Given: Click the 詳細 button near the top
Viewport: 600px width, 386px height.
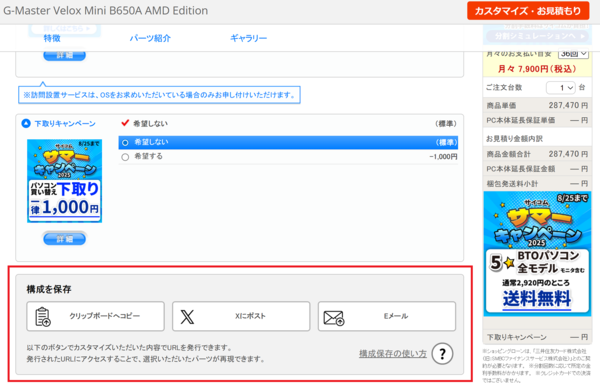Looking at the screenshot, I should point(65,55).
